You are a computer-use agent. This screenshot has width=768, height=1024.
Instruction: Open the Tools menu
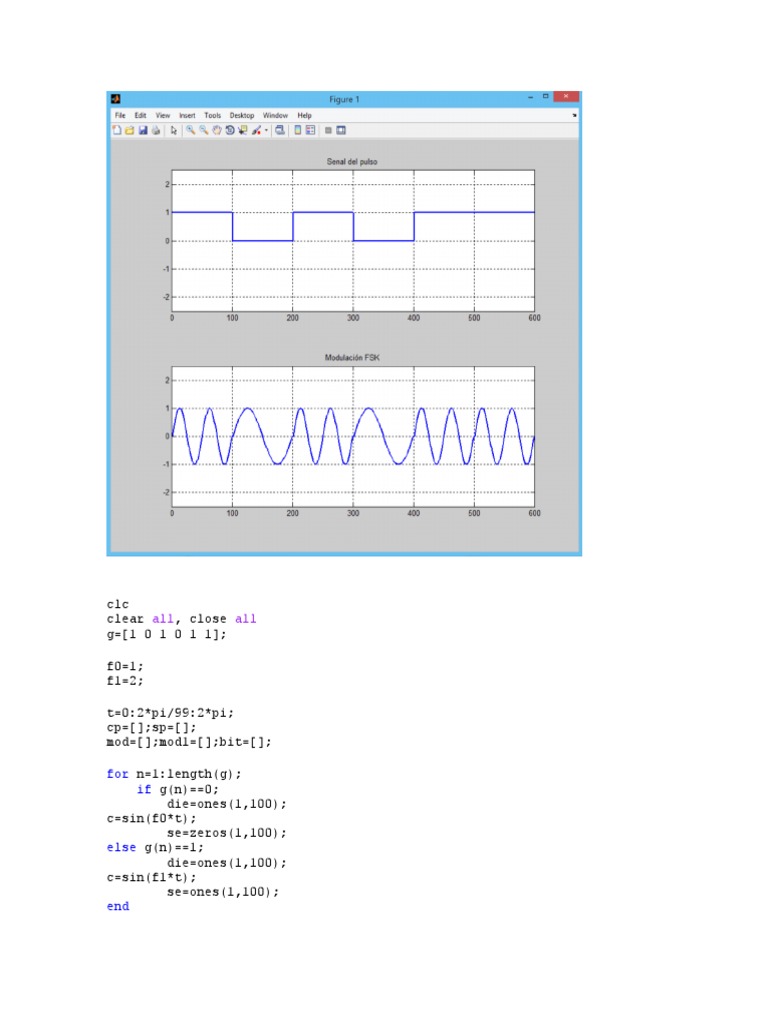coord(213,115)
